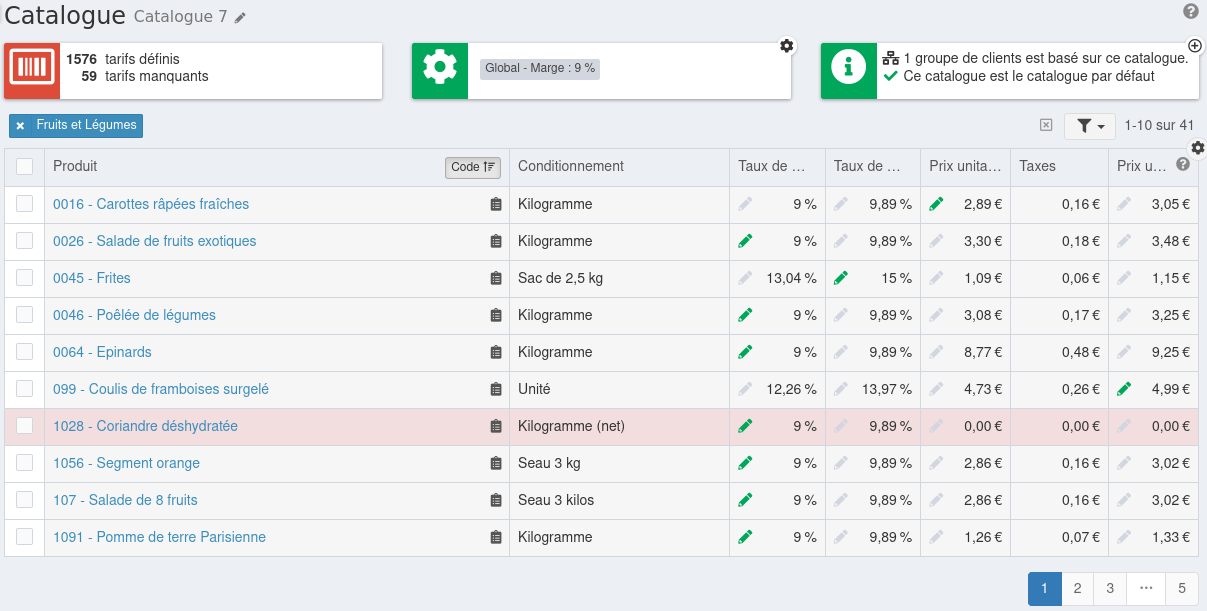Expand pagination ellipsis for more pages
Image resolution: width=1207 pixels, height=611 pixels.
point(1146,588)
